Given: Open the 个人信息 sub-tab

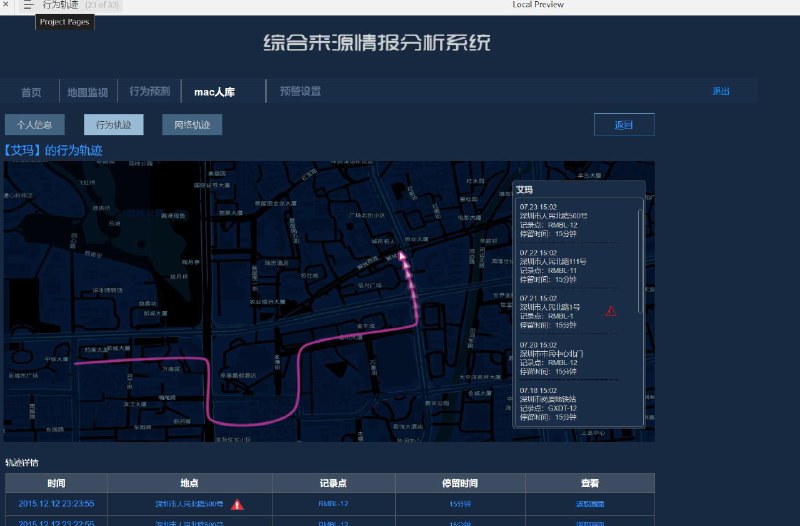Looking at the screenshot, I should [x=35, y=124].
